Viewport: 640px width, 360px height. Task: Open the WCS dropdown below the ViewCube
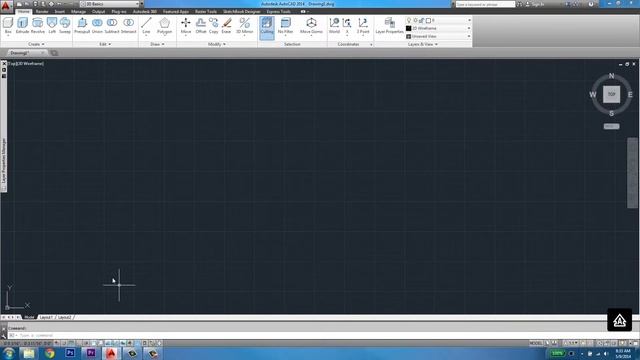point(611,127)
